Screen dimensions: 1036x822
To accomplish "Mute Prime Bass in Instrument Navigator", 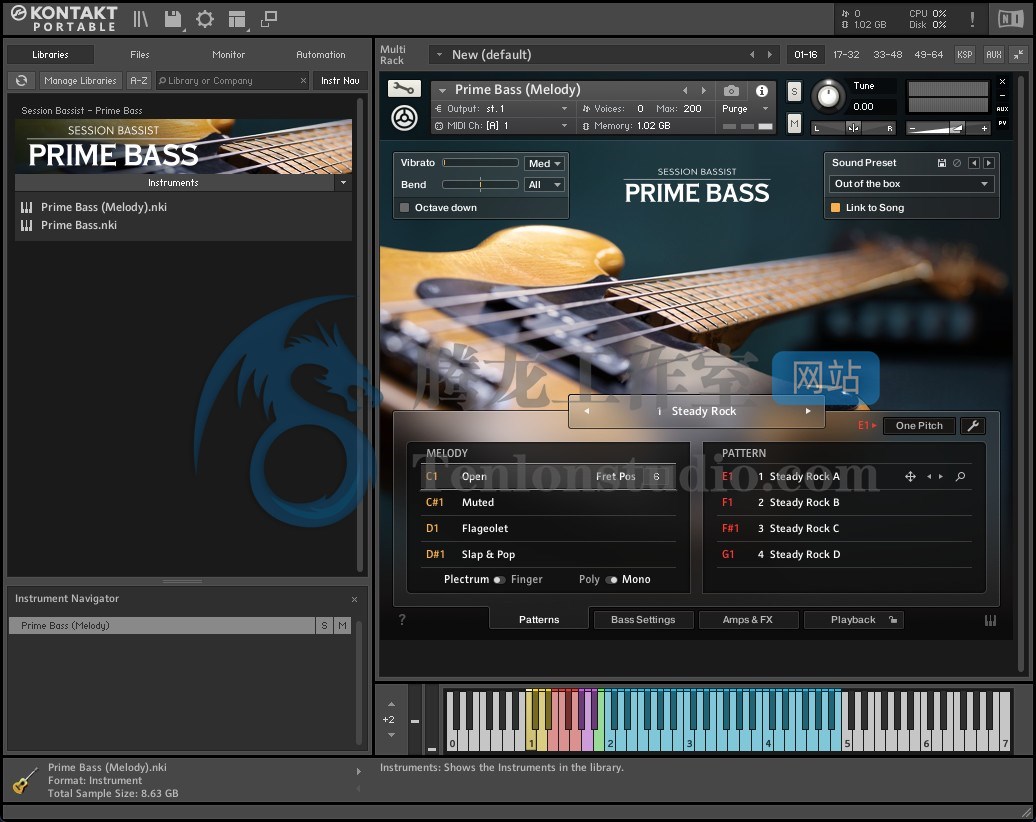I will tap(342, 625).
